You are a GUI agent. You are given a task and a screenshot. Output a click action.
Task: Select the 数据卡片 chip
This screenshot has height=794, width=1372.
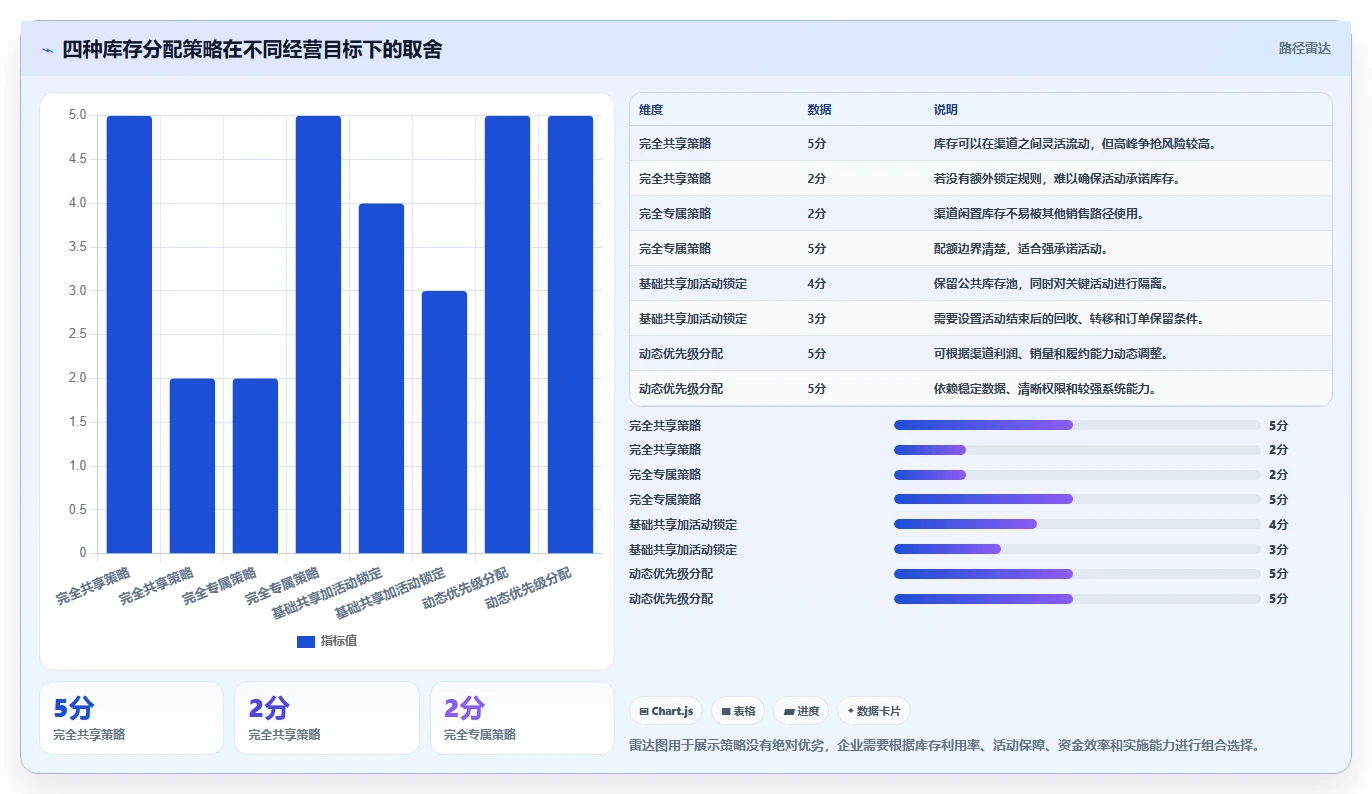coord(874,711)
